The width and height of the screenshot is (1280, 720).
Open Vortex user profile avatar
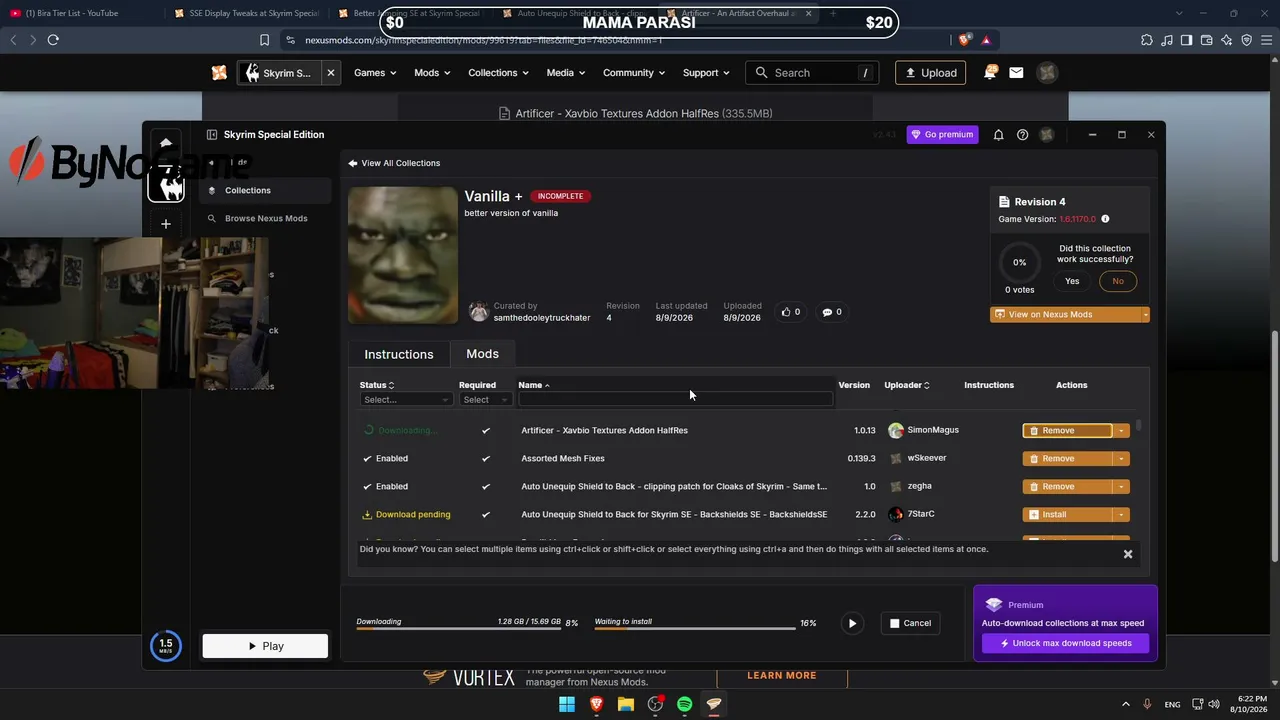[x=1046, y=135]
